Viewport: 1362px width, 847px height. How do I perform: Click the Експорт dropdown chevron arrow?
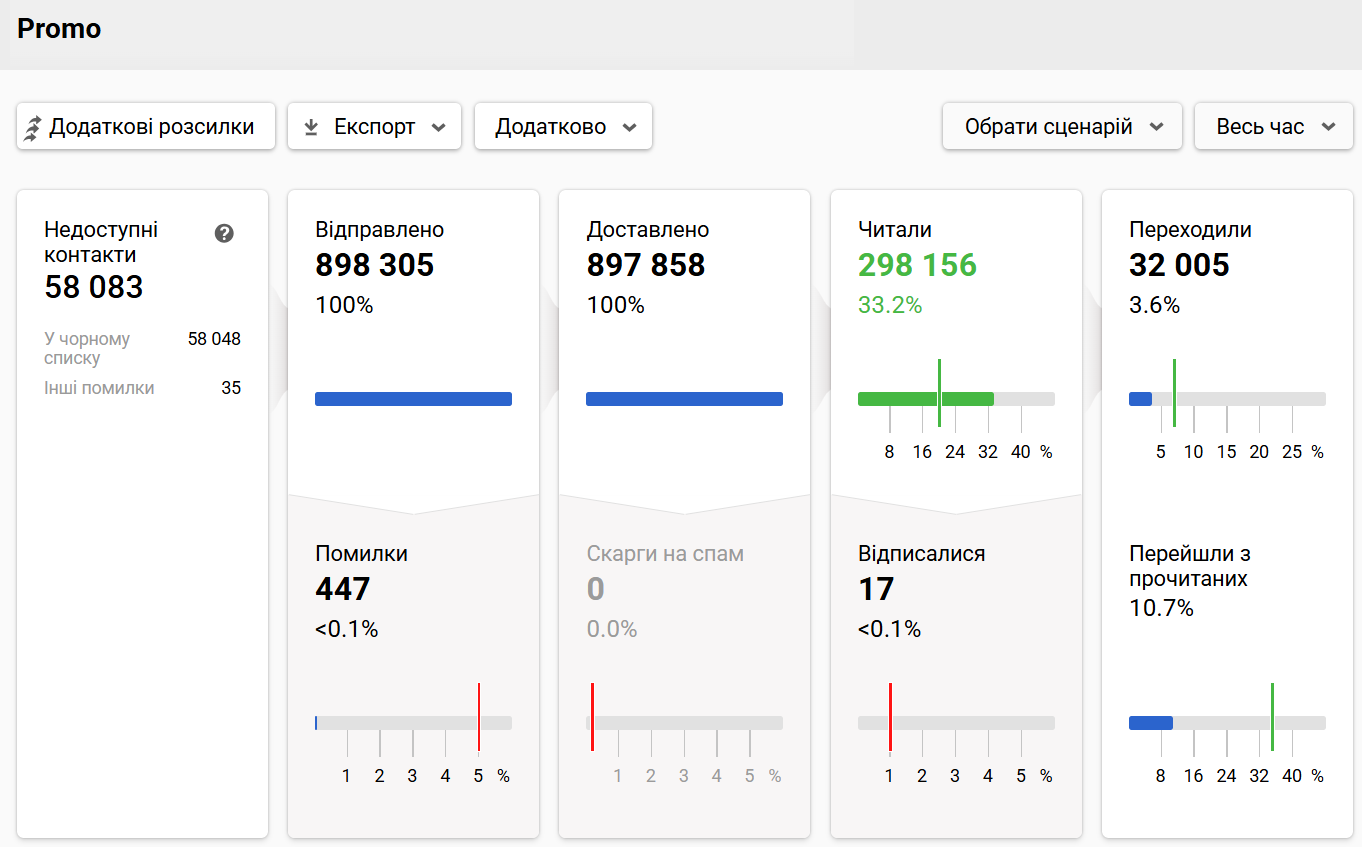pos(438,127)
